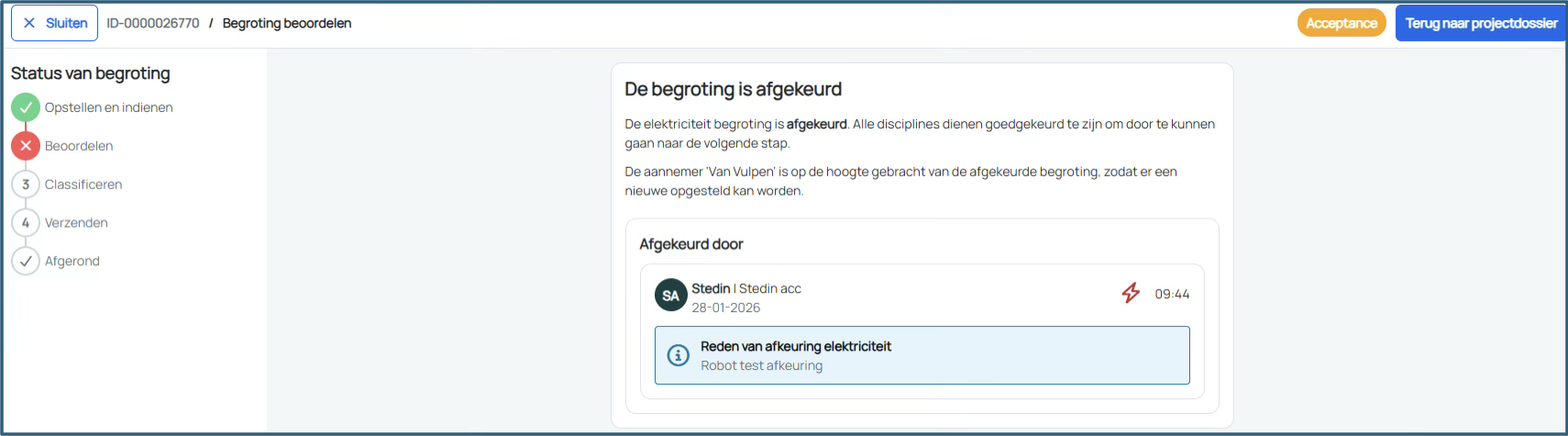Viewport: 1568px width, 436px height.
Task: Click the red lightning bolt electricity icon
Action: [1131, 293]
